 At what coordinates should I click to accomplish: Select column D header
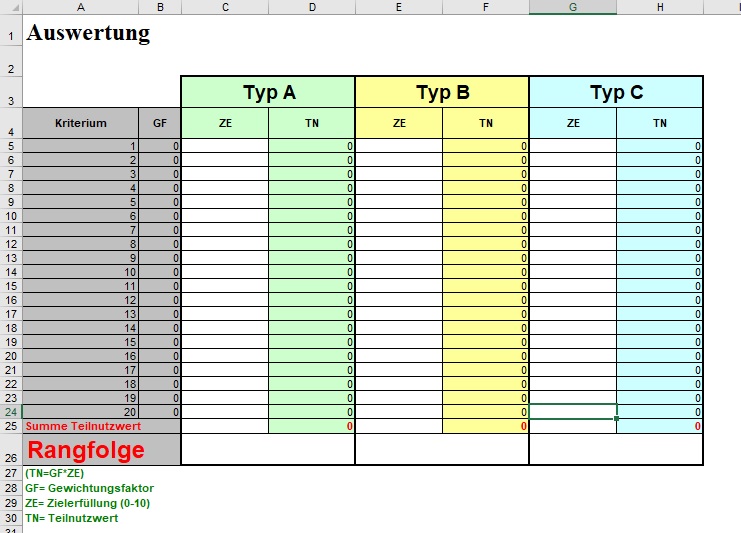click(311, 7)
